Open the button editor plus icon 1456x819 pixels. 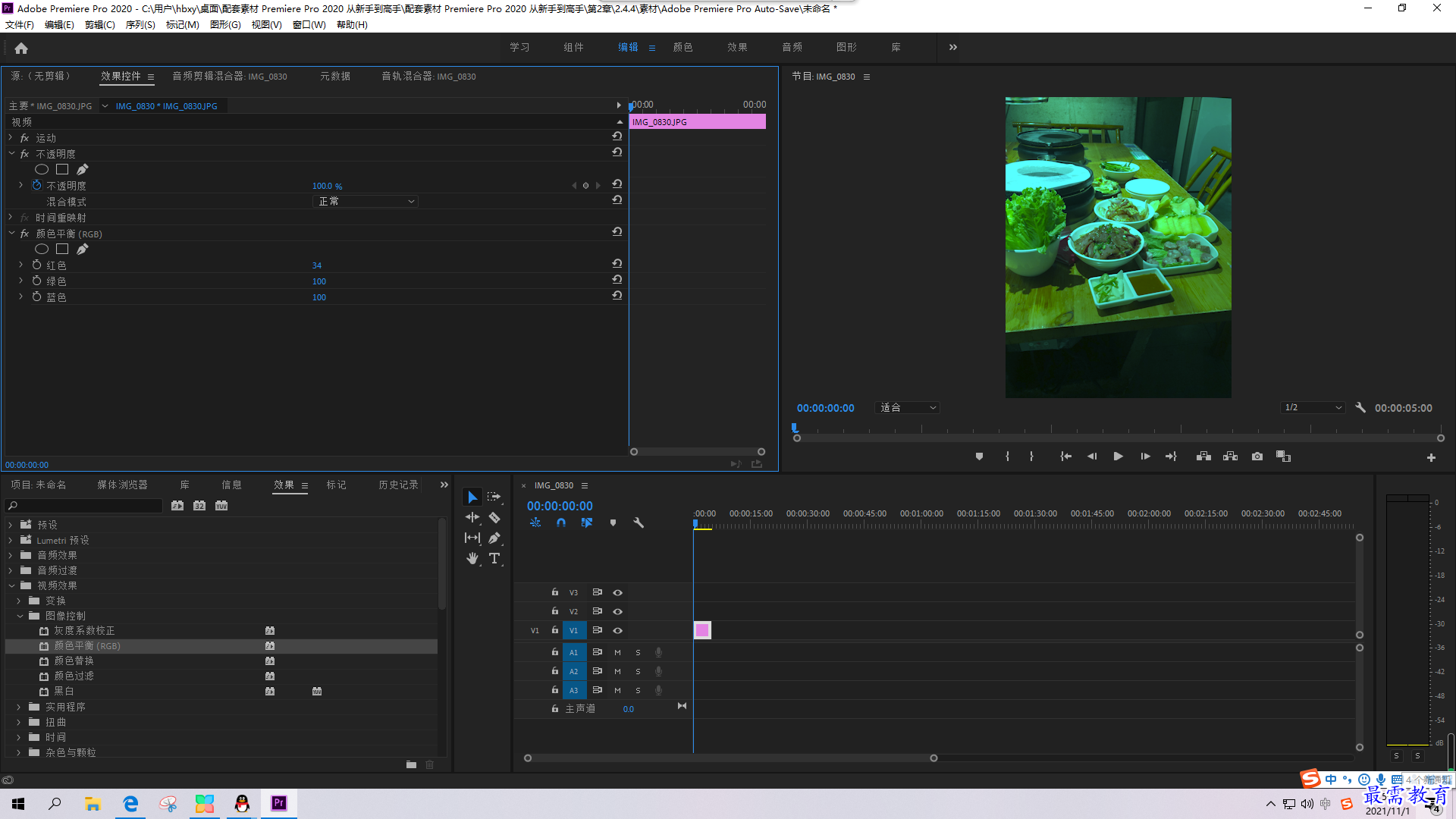point(1431,457)
